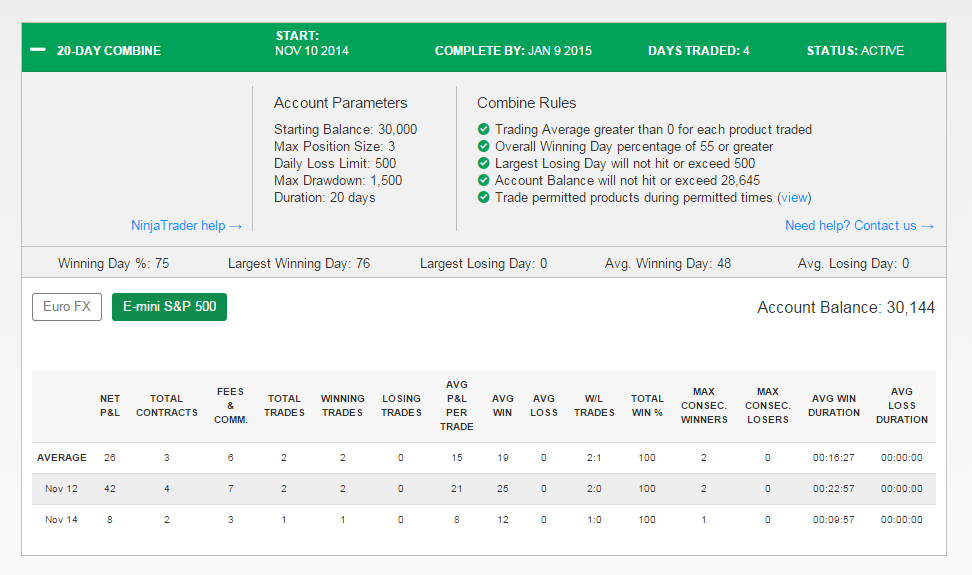Viewport: 972px width, 575px height.
Task: Click the Largest Losing Day rule checkmark
Action: [x=484, y=163]
